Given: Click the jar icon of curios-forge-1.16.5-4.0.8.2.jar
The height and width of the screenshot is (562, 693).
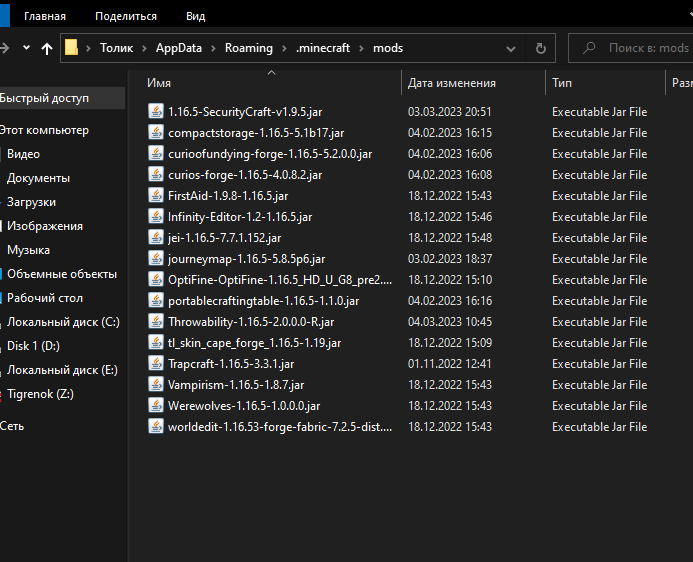Looking at the screenshot, I should click(x=156, y=174).
